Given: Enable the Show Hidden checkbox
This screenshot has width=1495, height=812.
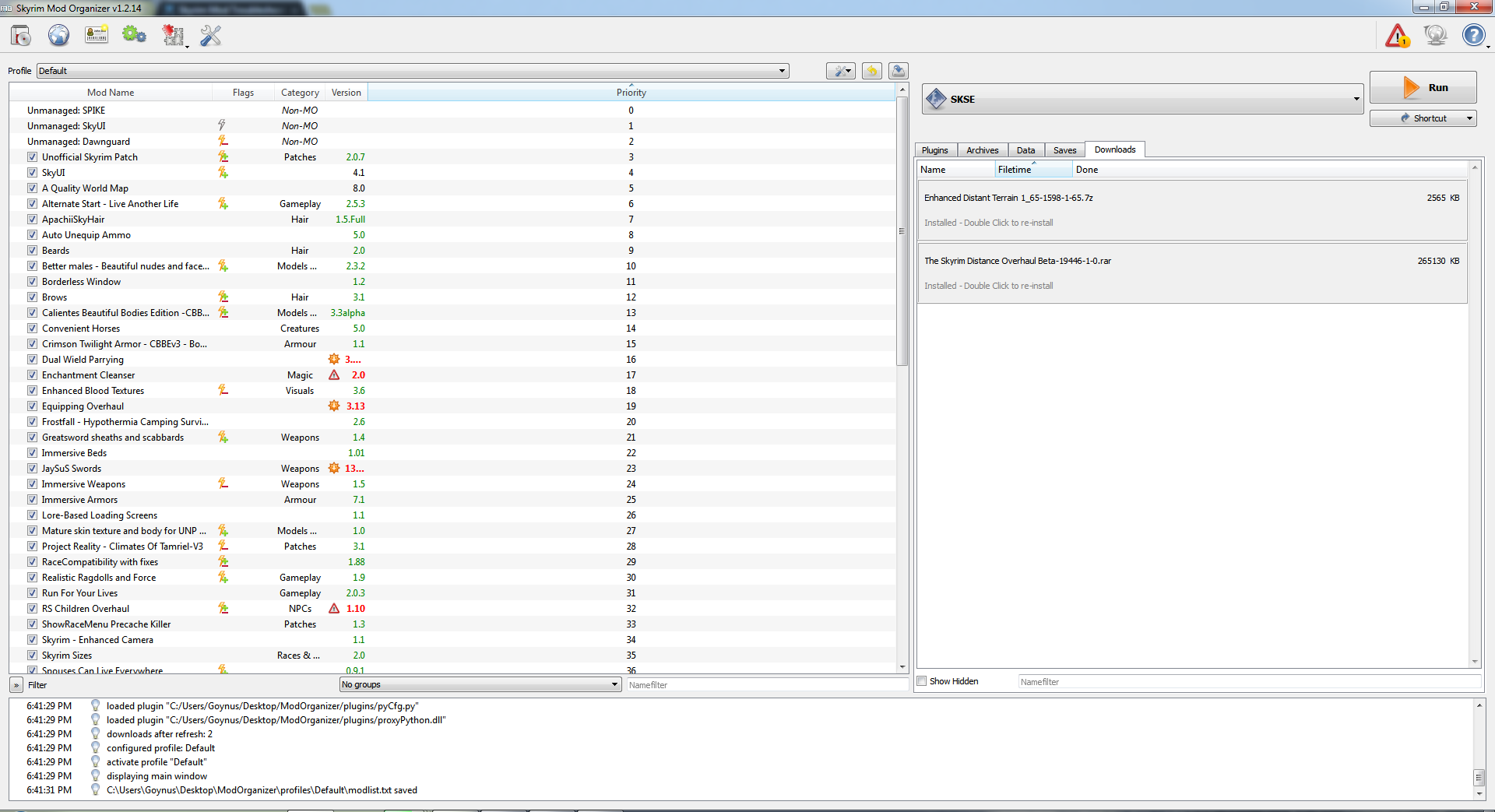Looking at the screenshot, I should click(x=922, y=681).
